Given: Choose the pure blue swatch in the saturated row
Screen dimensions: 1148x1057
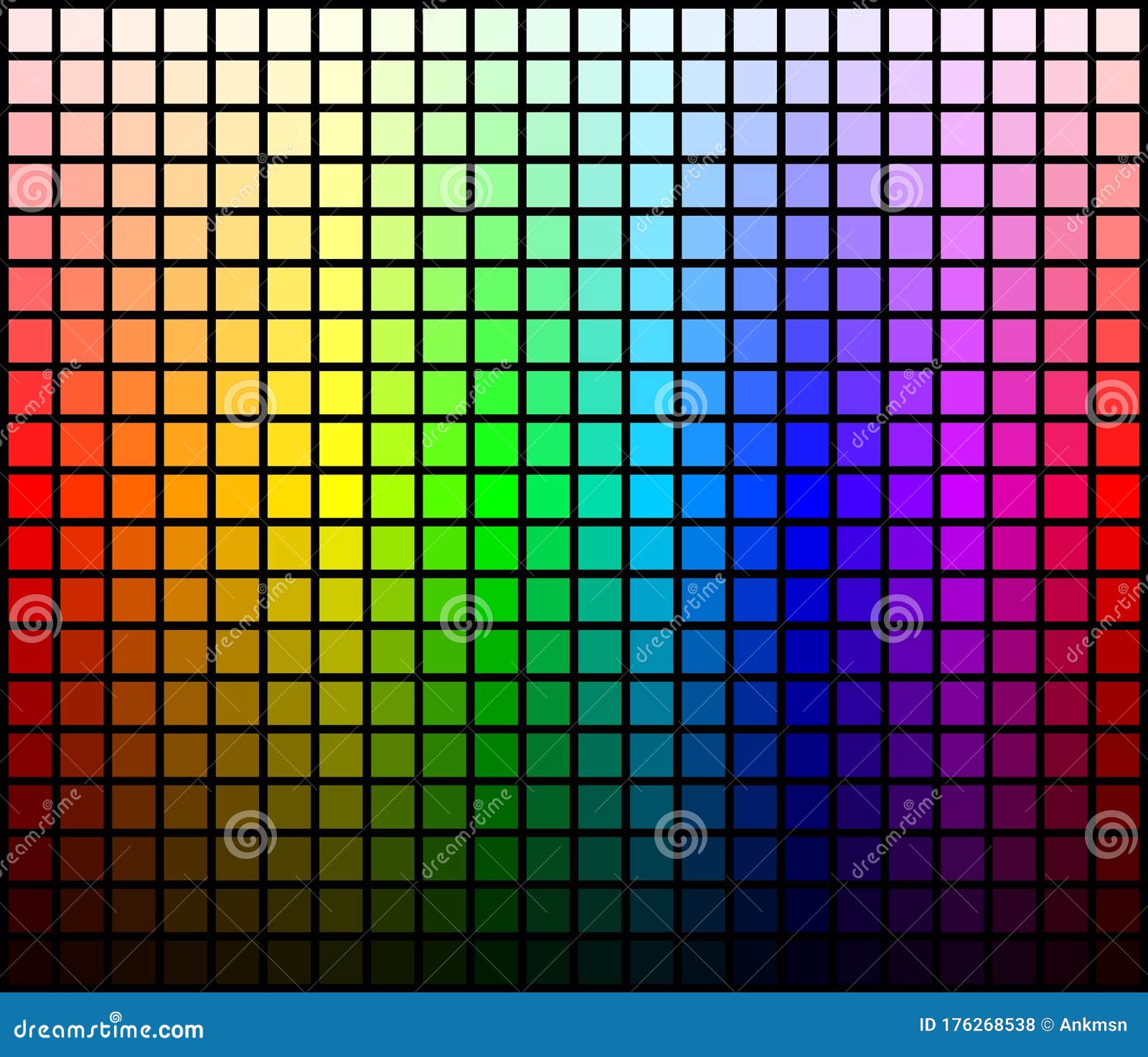Looking at the screenshot, I should [806, 496].
